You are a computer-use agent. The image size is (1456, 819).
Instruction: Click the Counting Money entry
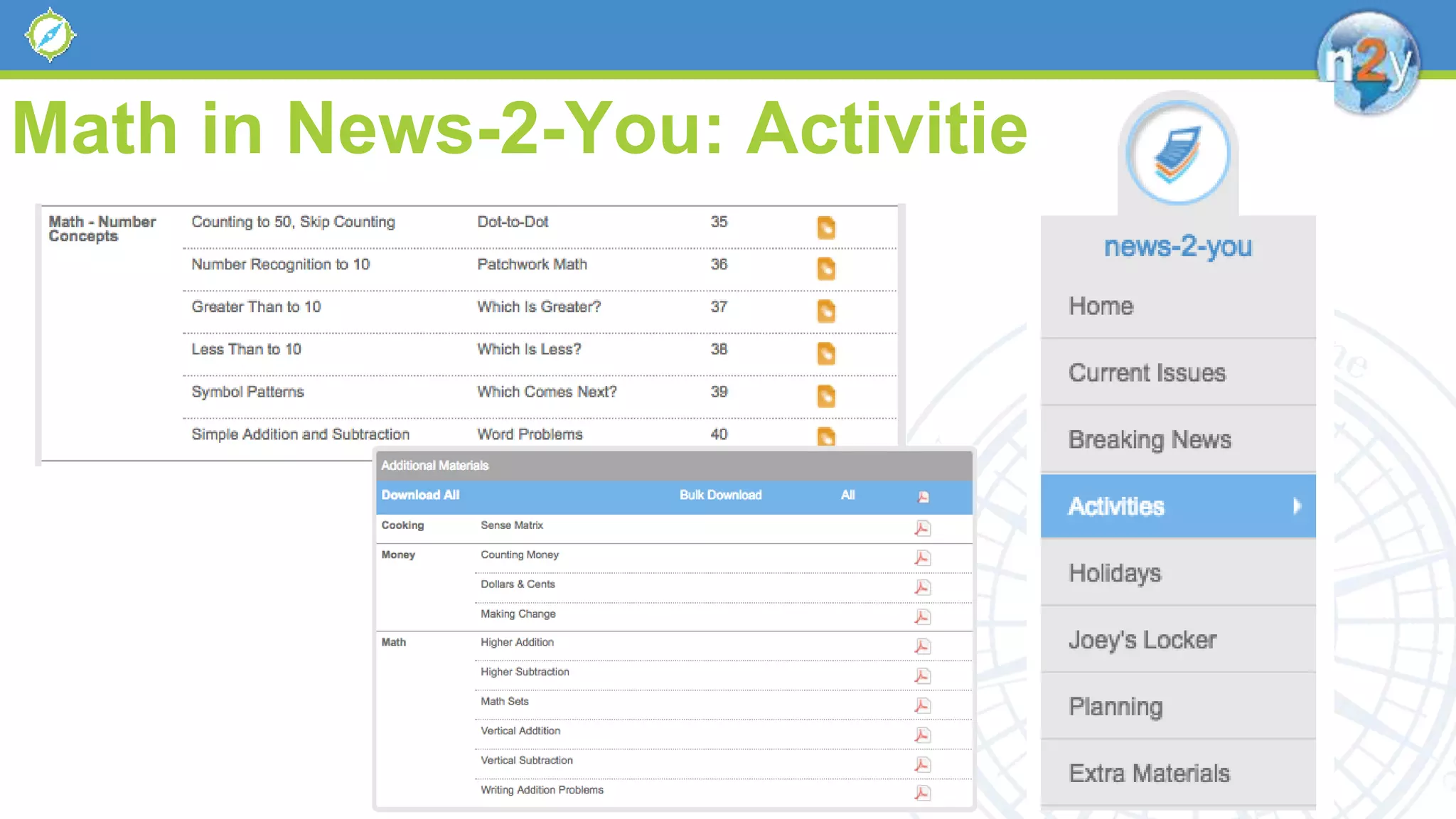[520, 555]
